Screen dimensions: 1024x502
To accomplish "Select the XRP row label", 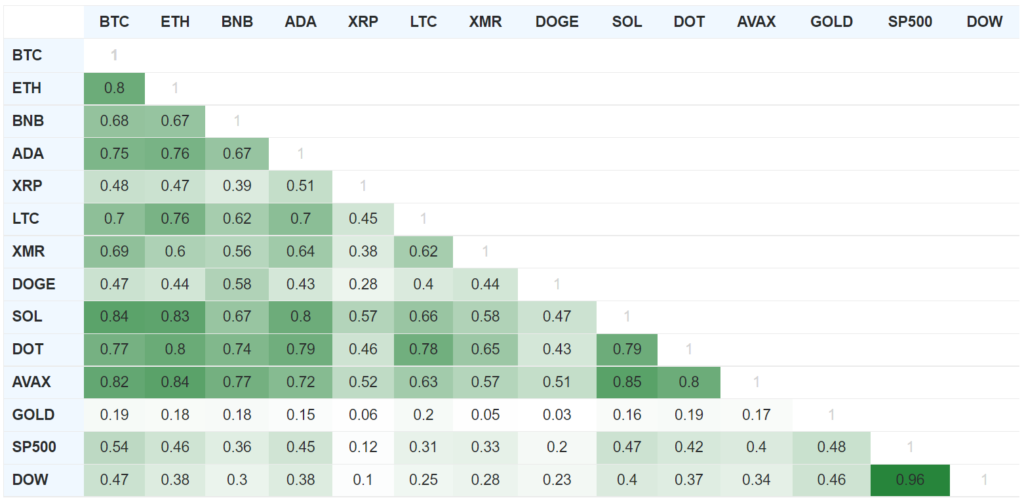I will [x=30, y=186].
